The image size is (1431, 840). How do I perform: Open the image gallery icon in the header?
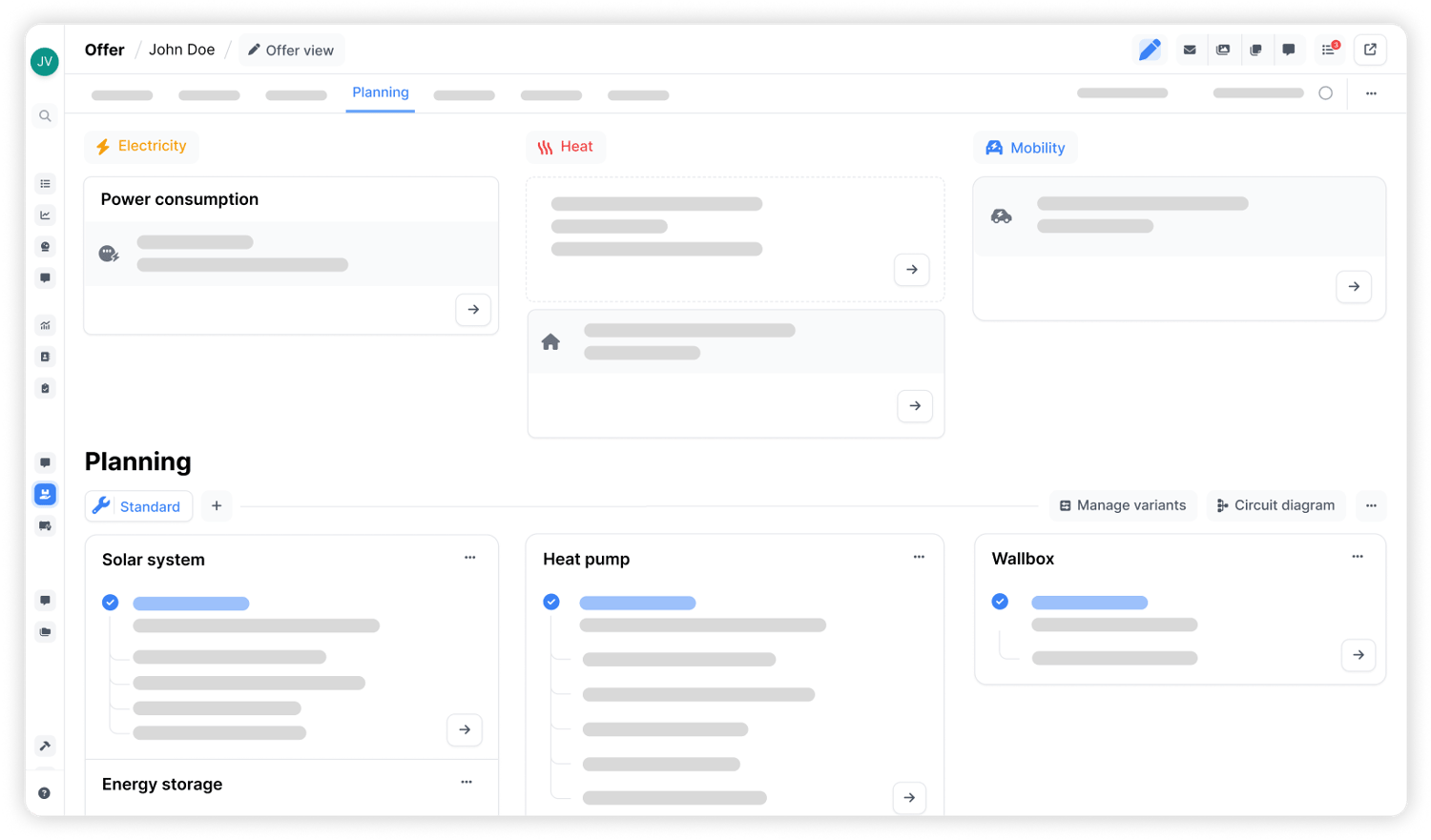coord(1223,50)
